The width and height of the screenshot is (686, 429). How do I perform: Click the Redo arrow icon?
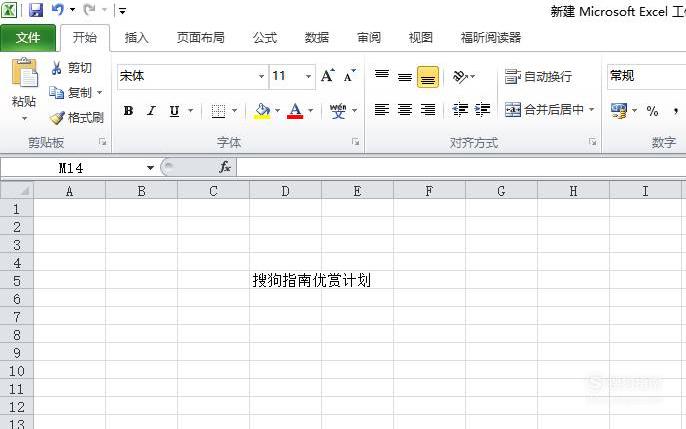point(90,10)
